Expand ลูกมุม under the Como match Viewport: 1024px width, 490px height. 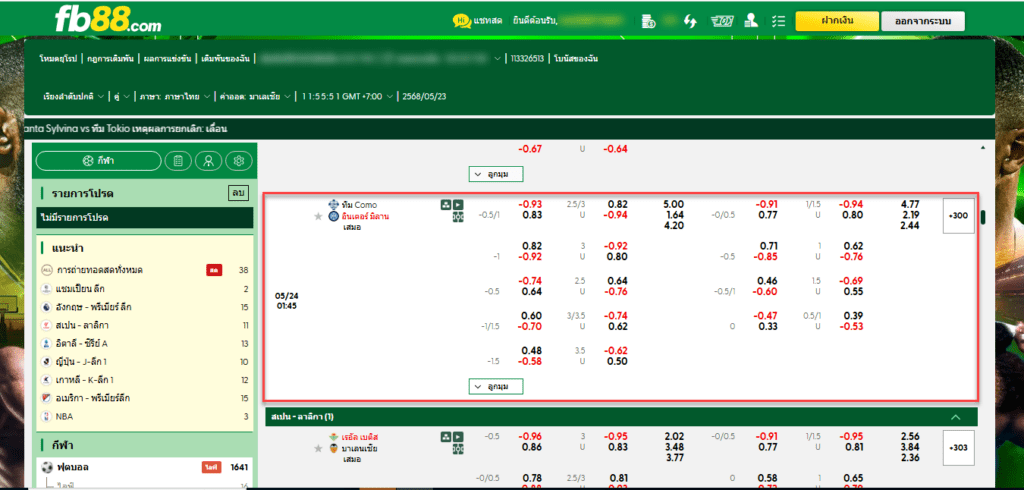click(x=496, y=387)
